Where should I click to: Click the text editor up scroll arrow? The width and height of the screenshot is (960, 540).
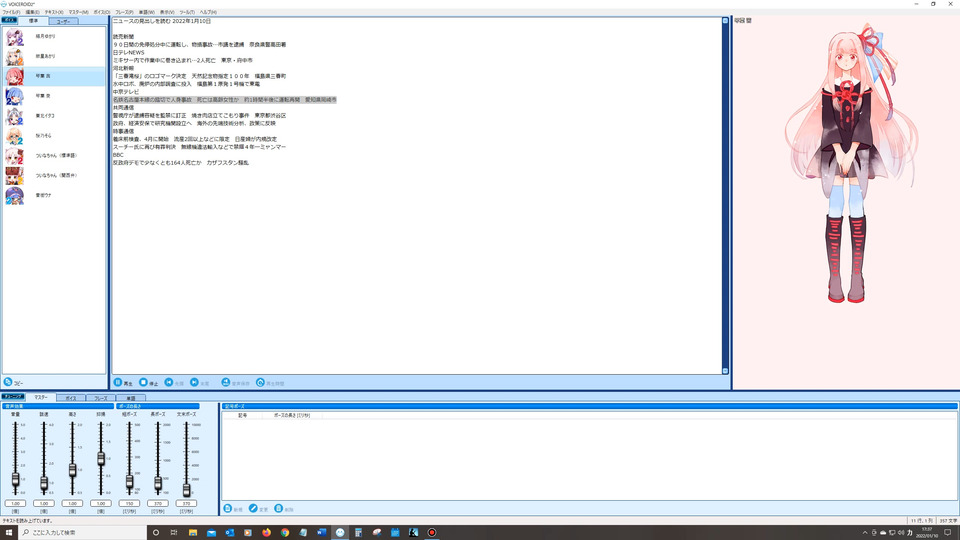(x=725, y=21)
